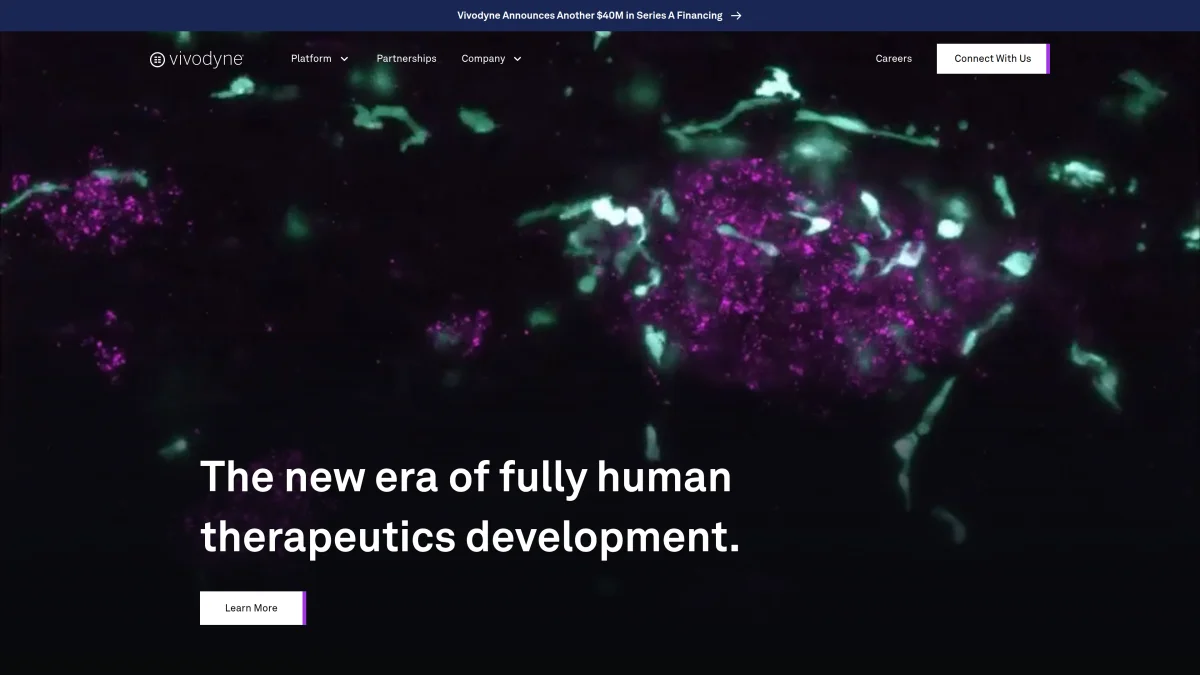Click the Connect With Us button
Viewport: 1200px width, 675px height.
[991, 59]
